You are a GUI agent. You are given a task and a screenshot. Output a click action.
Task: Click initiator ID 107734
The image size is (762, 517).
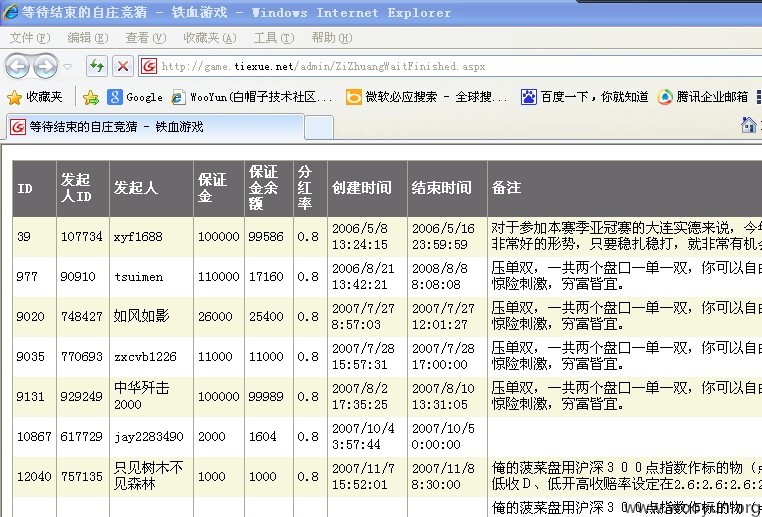click(82, 237)
